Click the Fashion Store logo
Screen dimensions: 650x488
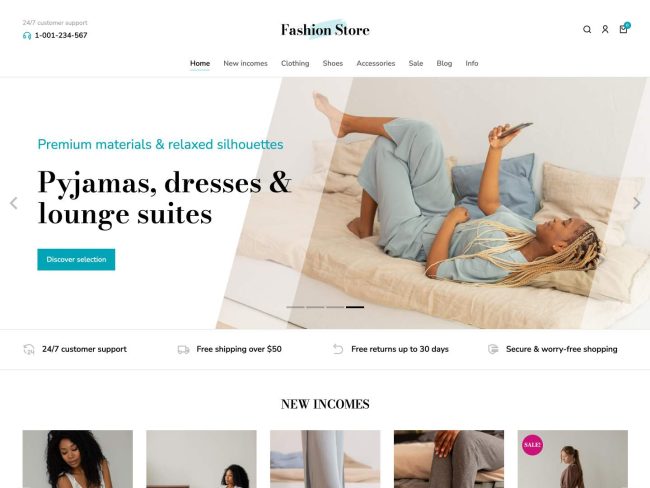pyautogui.click(x=325, y=29)
